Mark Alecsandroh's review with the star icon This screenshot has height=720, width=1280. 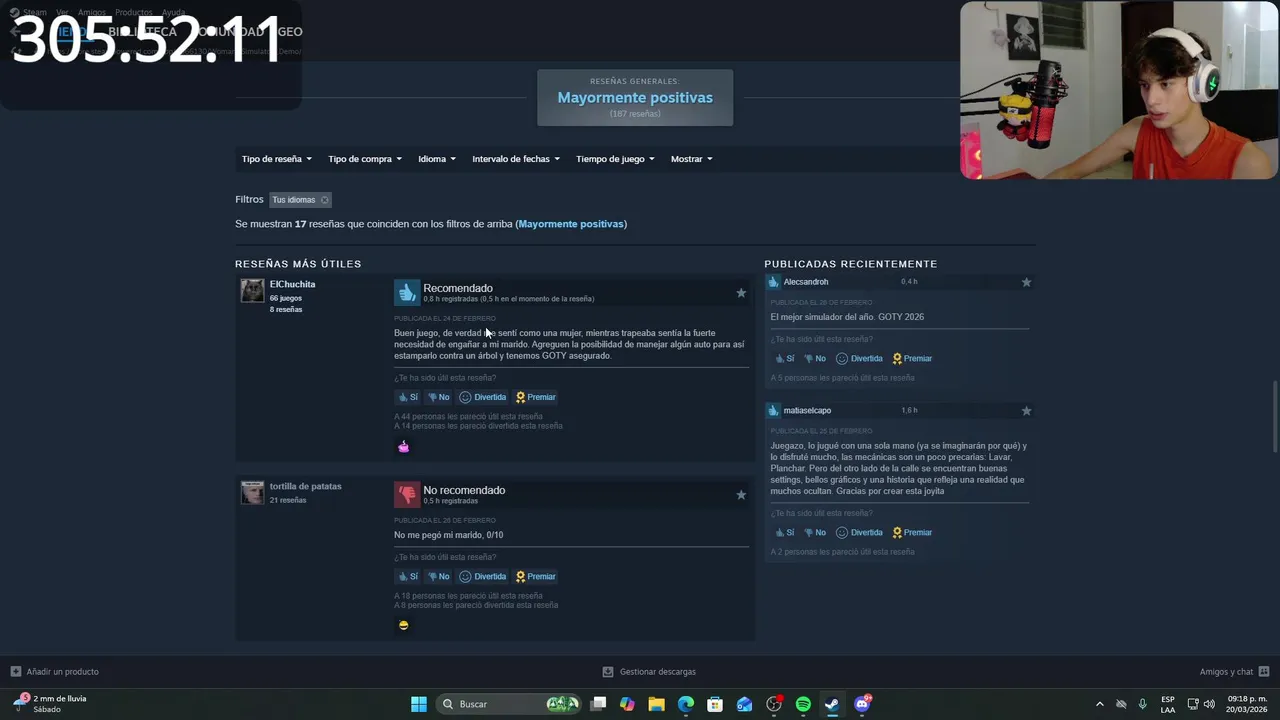pos(1026,282)
